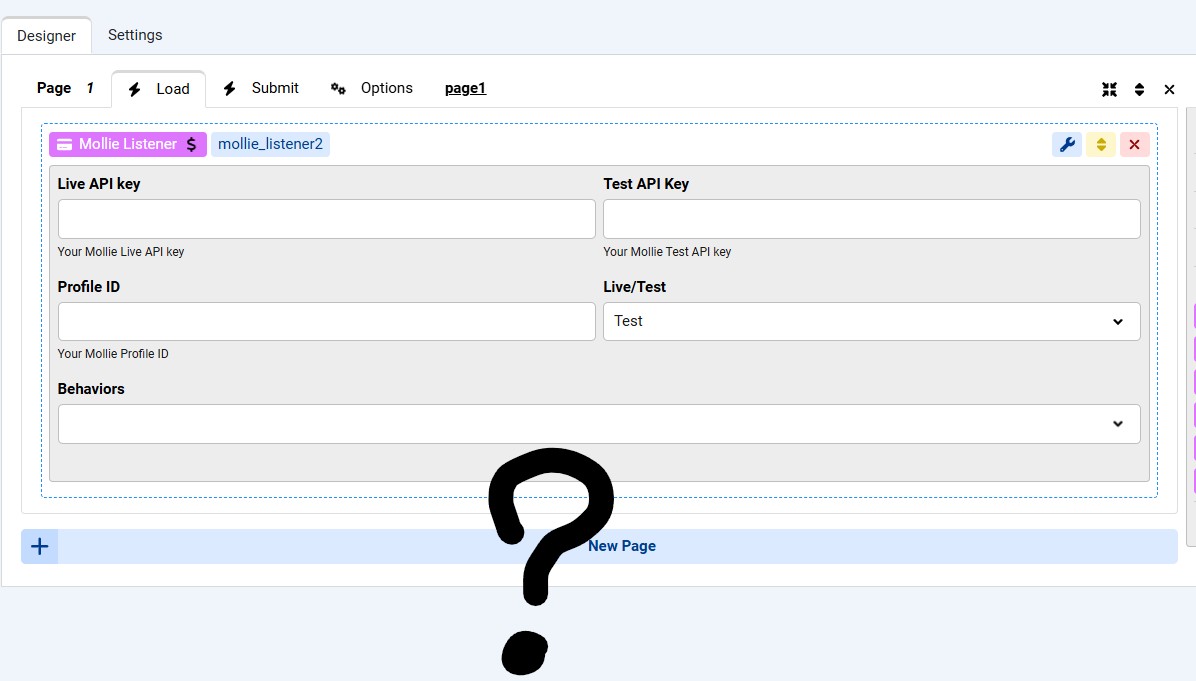Click the page1 name link
This screenshot has width=1196, height=681.
(x=465, y=88)
